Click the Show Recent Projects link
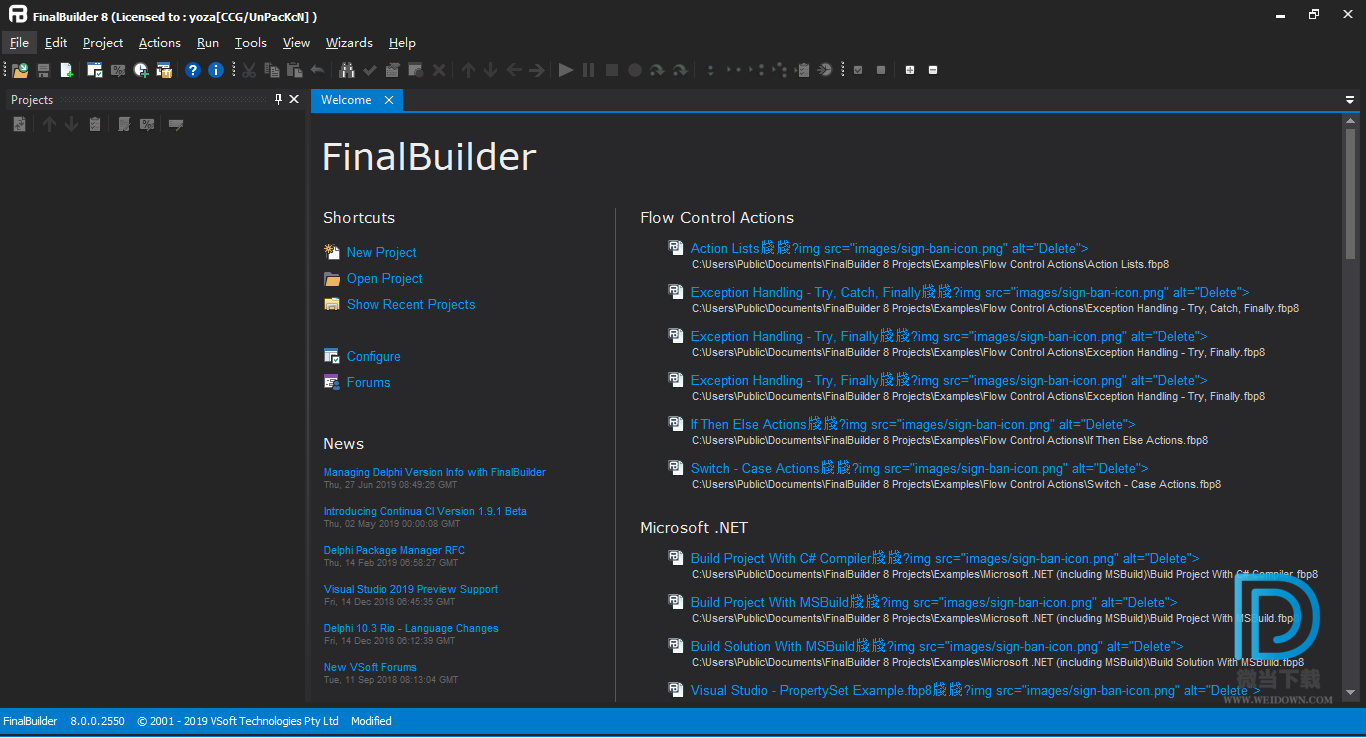The image size is (1366, 738). [411, 305]
